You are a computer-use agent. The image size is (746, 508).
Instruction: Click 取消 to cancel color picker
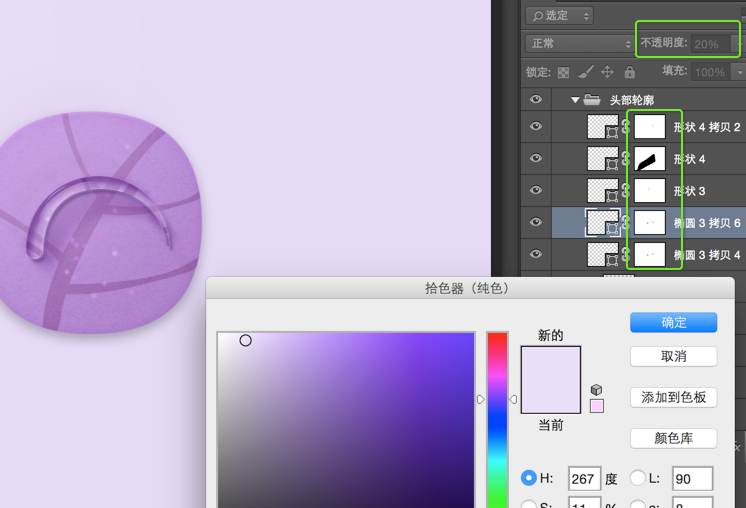(x=673, y=356)
